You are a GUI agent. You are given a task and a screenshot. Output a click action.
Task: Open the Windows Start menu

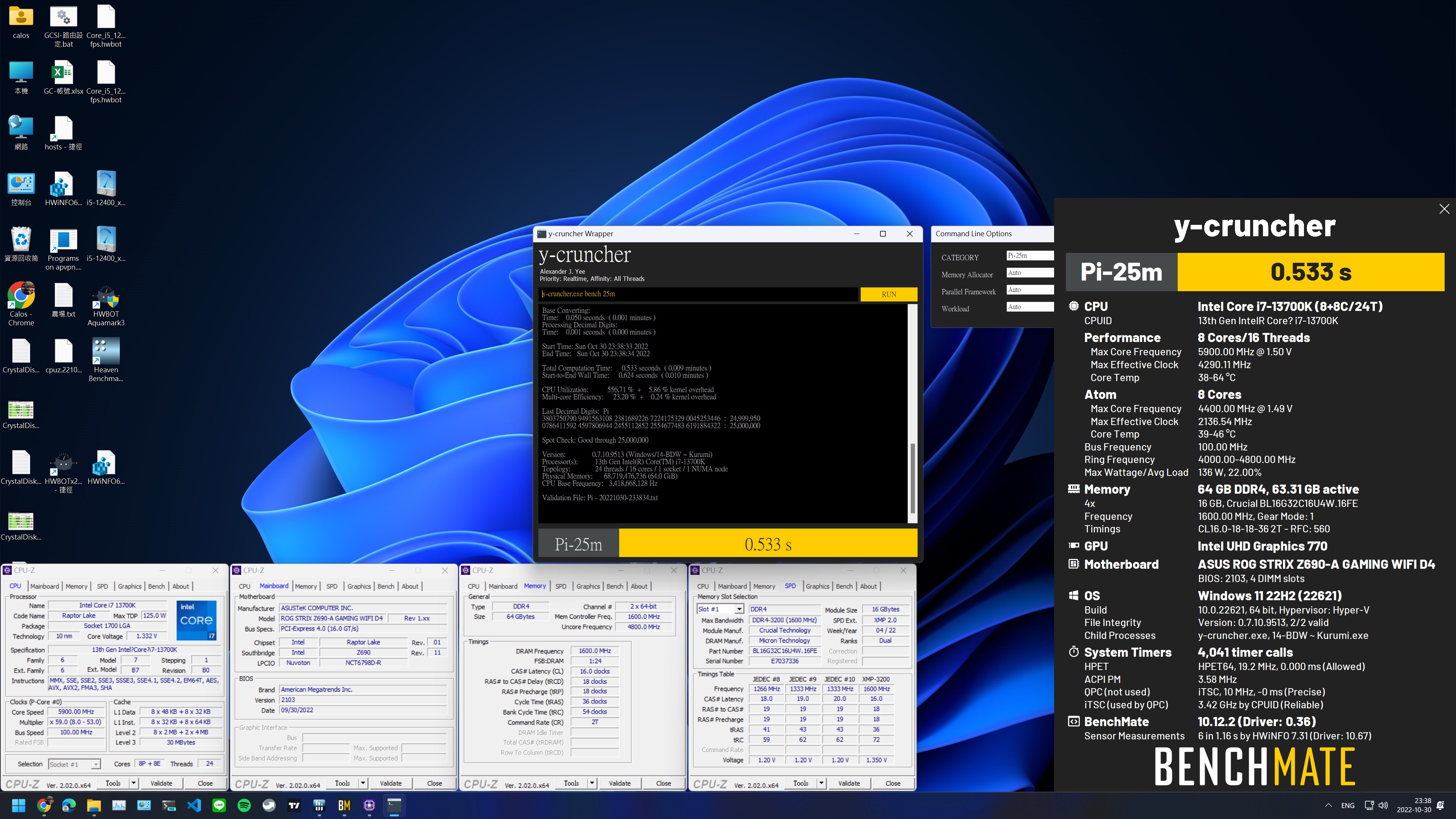click(19, 805)
